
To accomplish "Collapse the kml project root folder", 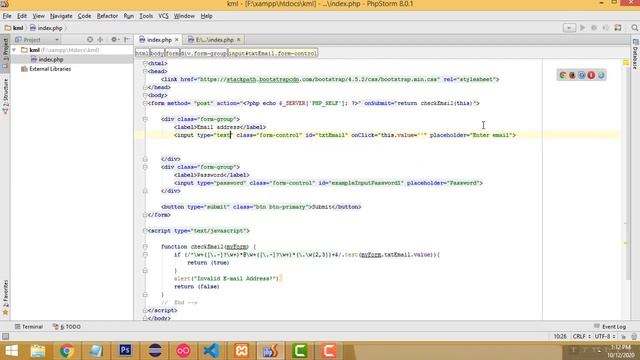I will click(14, 50).
